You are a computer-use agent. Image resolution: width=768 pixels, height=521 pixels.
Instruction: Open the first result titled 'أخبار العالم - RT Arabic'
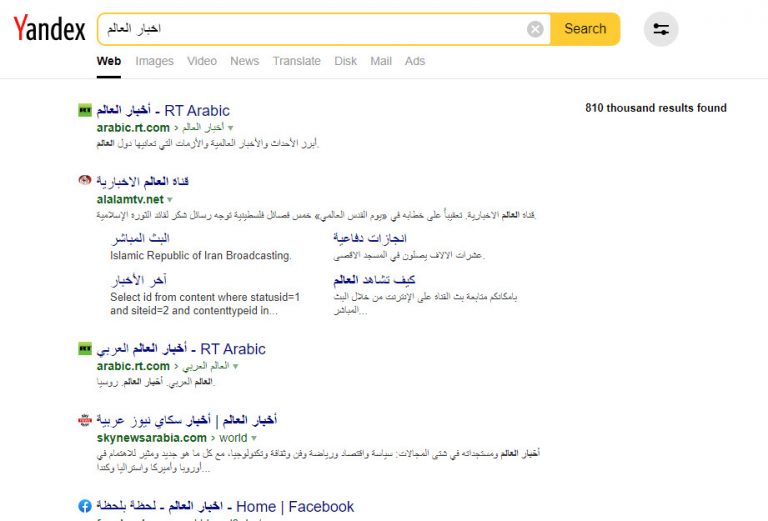coord(163,111)
